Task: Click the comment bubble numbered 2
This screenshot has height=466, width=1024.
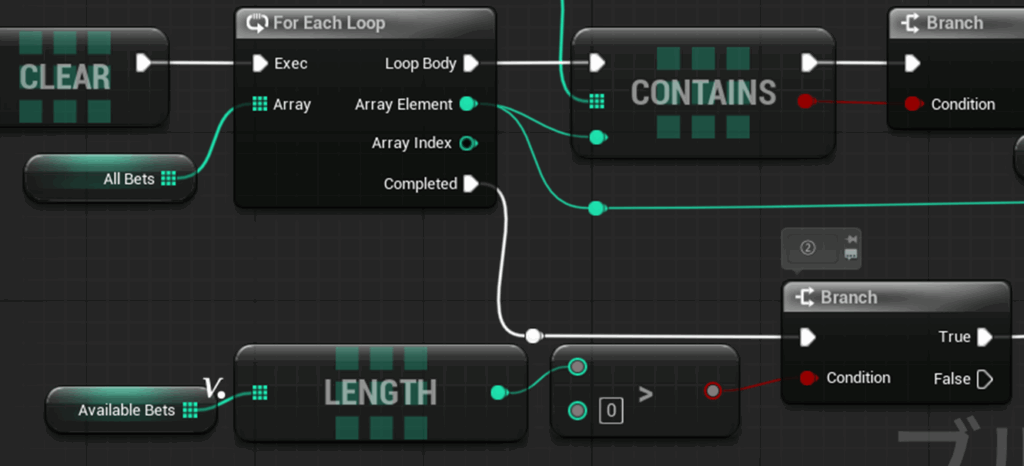Action: (x=810, y=248)
